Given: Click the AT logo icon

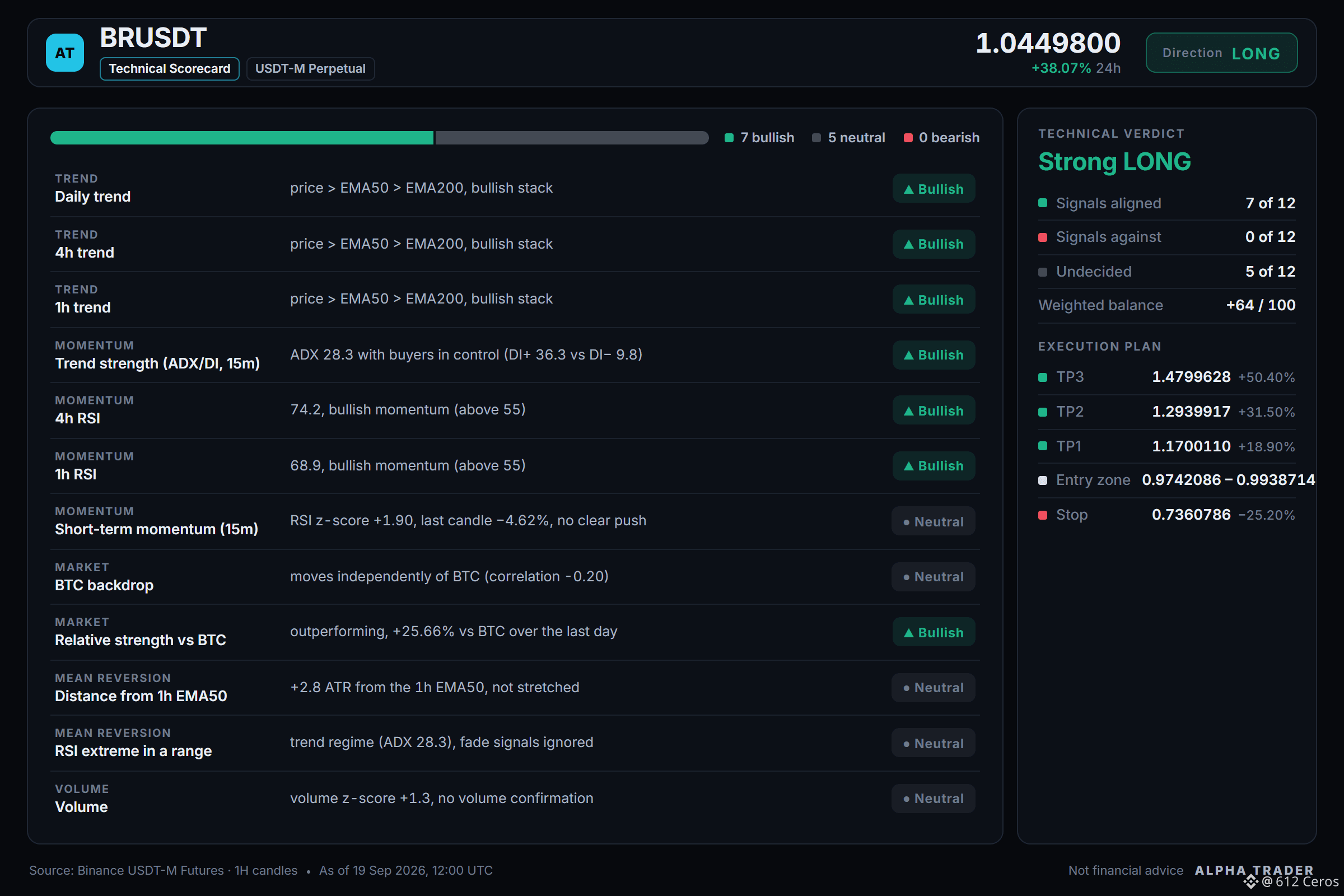Looking at the screenshot, I should coord(64,53).
